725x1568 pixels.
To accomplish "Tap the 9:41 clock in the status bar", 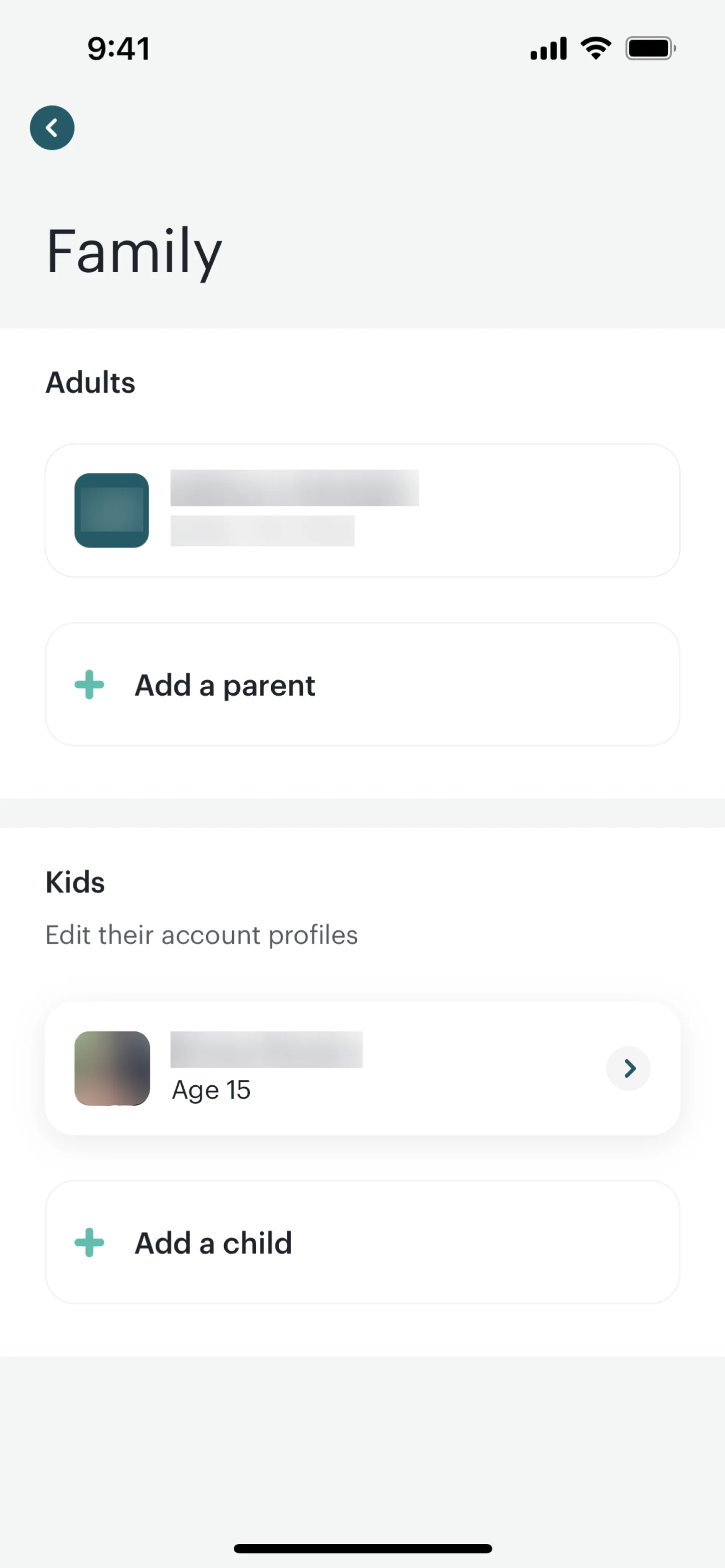I will [119, 49].
